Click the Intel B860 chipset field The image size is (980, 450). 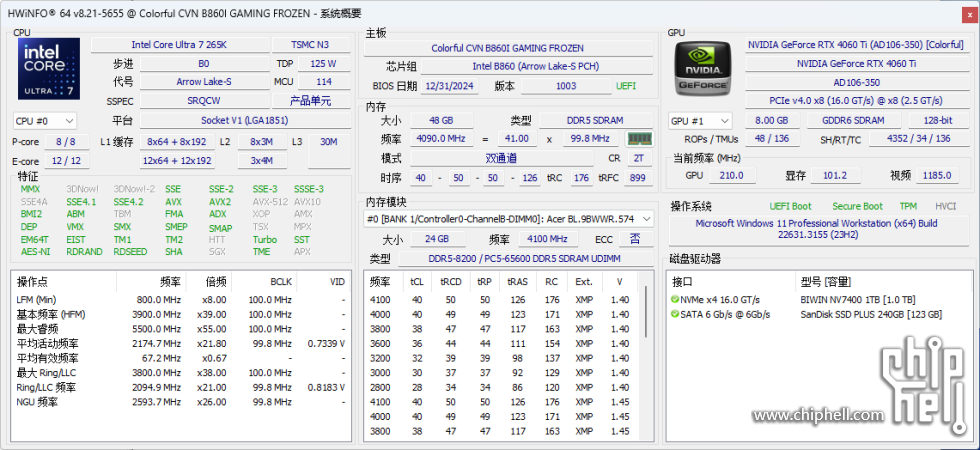click(x=538, y=67)
